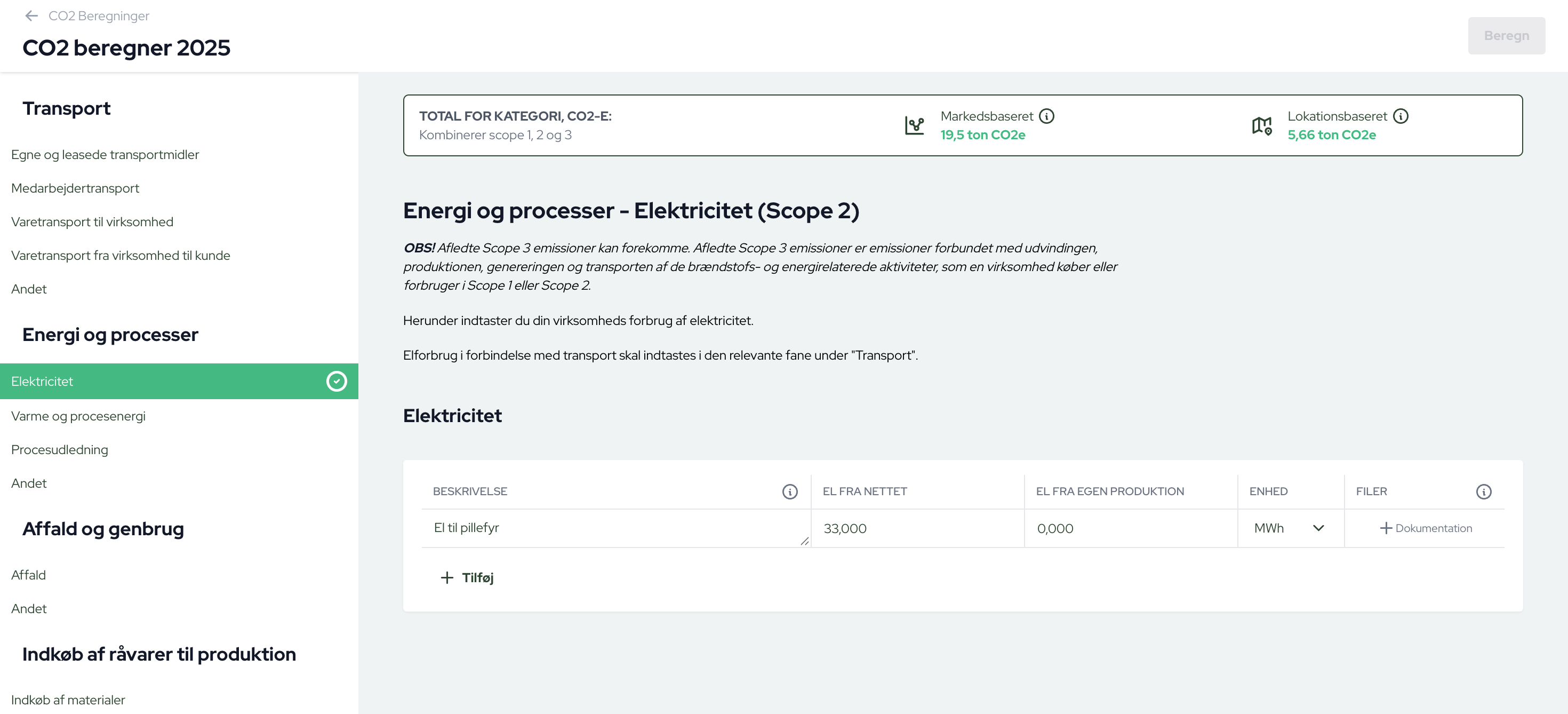This screenshot has width=1568, height=714.
Task: Click the info icon in Filer column header
Action: 1483,491
